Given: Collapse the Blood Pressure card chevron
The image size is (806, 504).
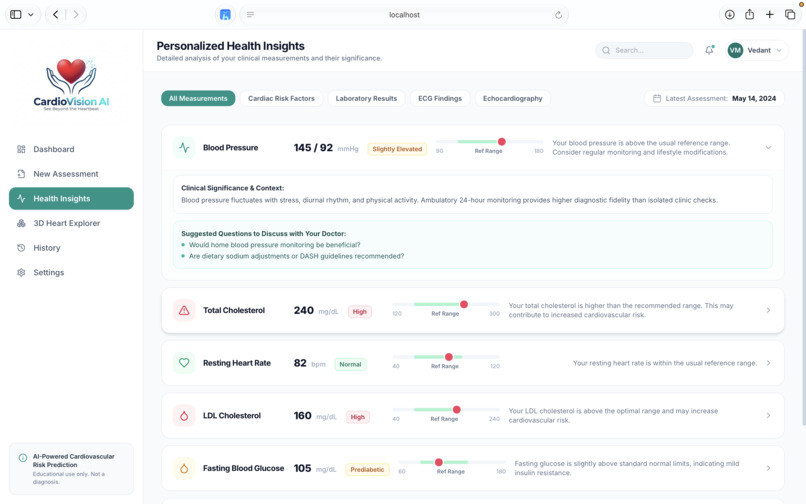Looking at the screenshot, I should pyautogui.click(x=768, y=148).
